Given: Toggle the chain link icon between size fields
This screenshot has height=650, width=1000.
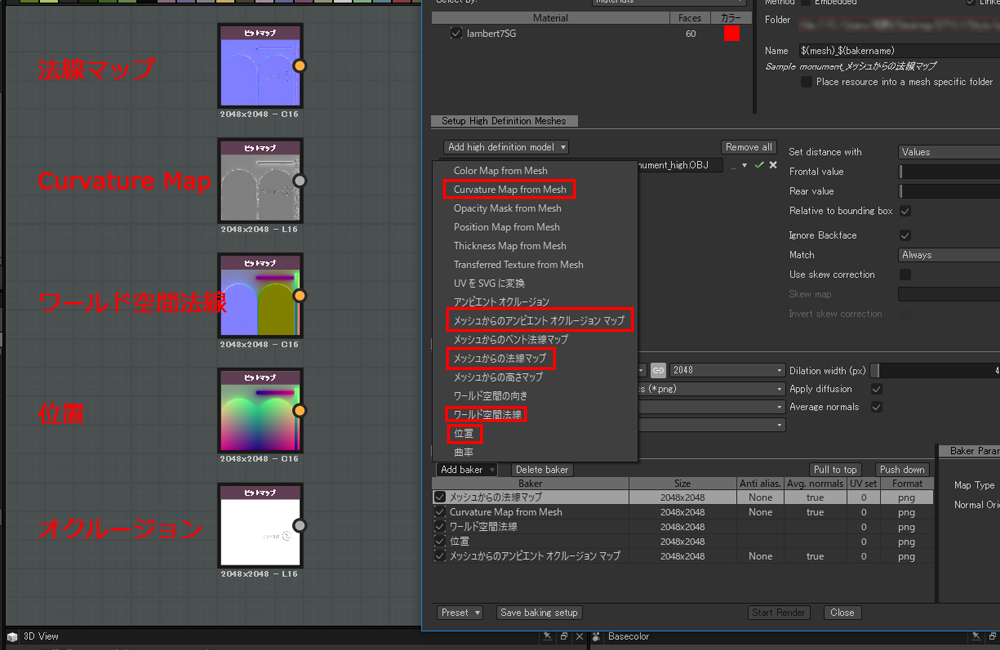Looking at the screenshot, I should click(x=658, y=370).
